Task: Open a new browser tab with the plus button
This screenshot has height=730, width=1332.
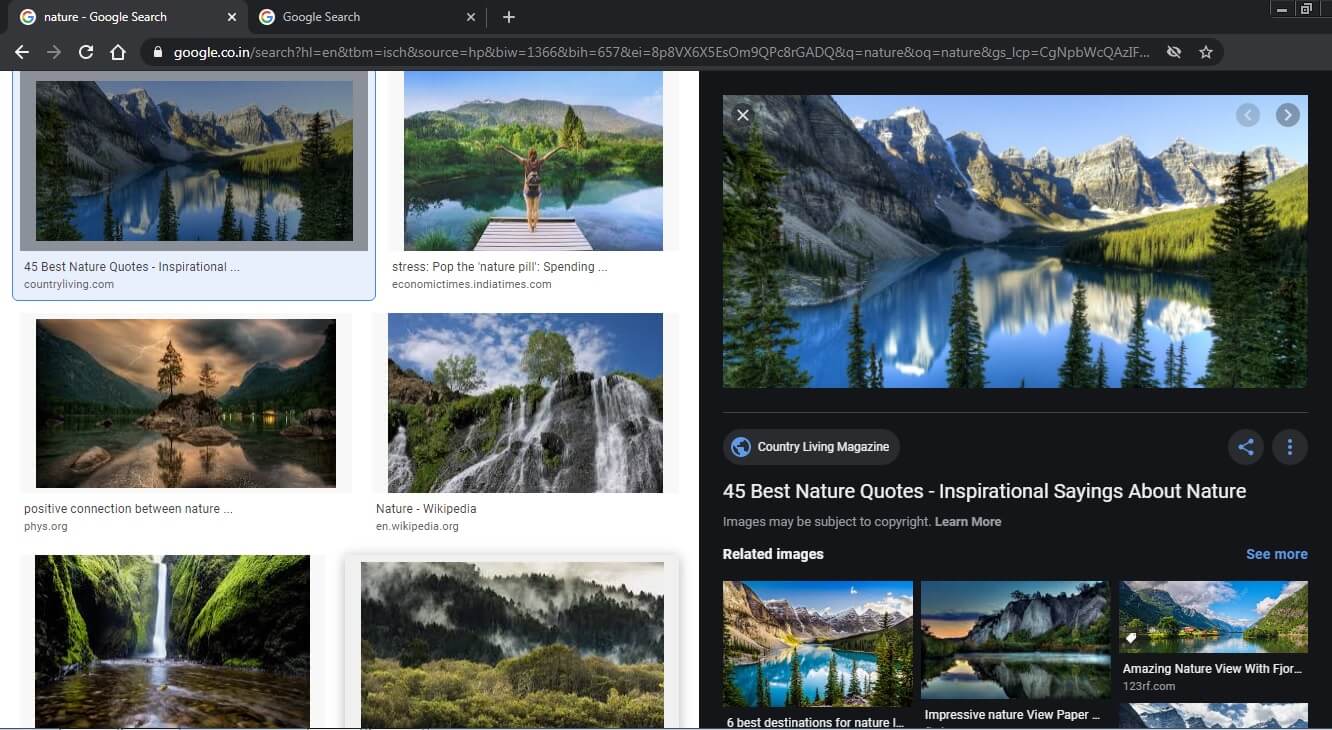Action: click(x=509, y=17)
